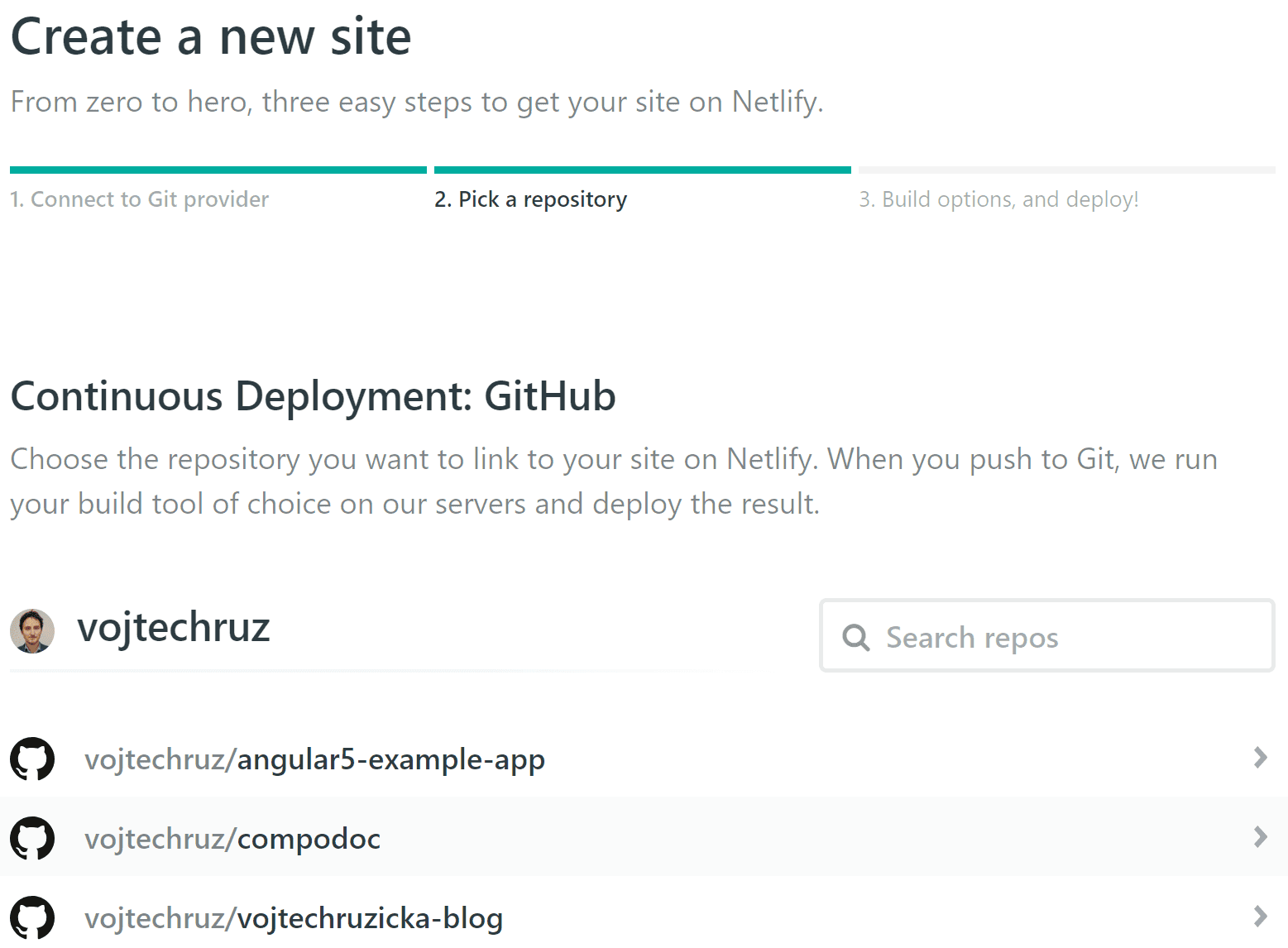
Task: Click the GitHub icon beside vojtechruzicka-blog
Action: (32, 917)
